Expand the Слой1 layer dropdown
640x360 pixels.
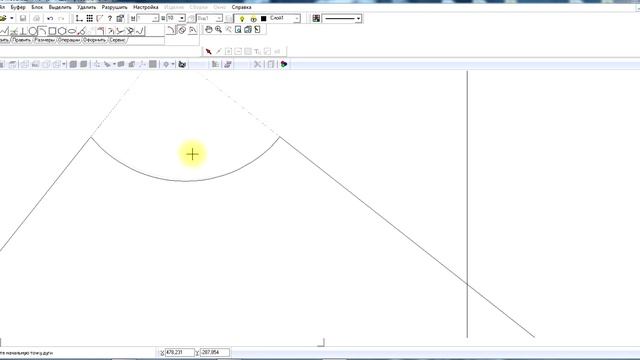(297, 18)
